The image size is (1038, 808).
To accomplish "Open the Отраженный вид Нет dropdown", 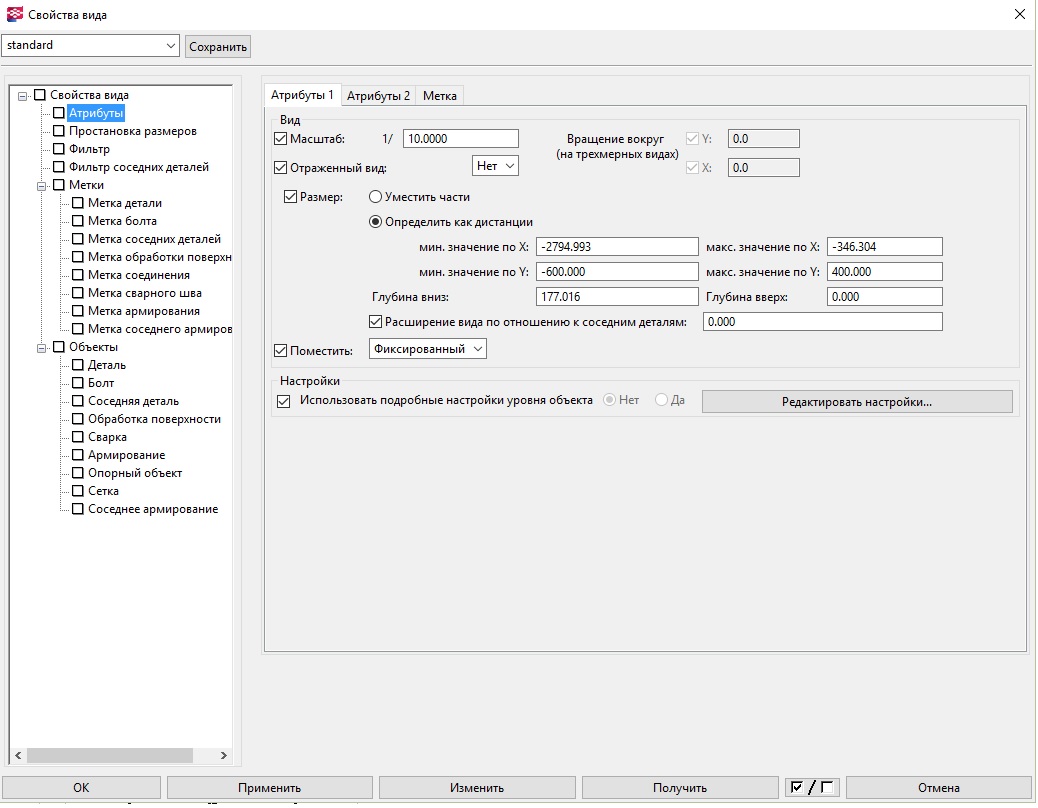I will pos(495,166).
